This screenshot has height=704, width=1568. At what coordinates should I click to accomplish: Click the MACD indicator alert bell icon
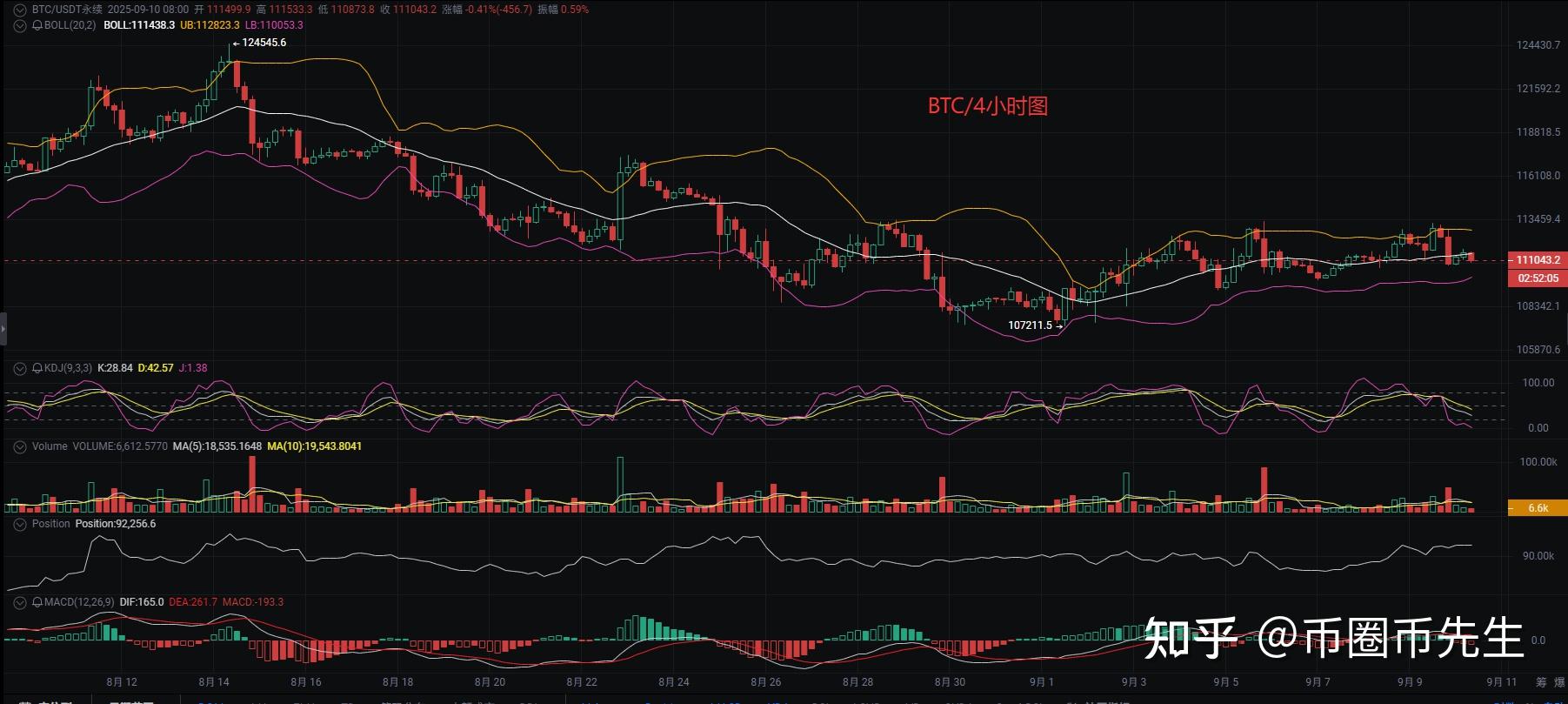[x=37, y=602]
